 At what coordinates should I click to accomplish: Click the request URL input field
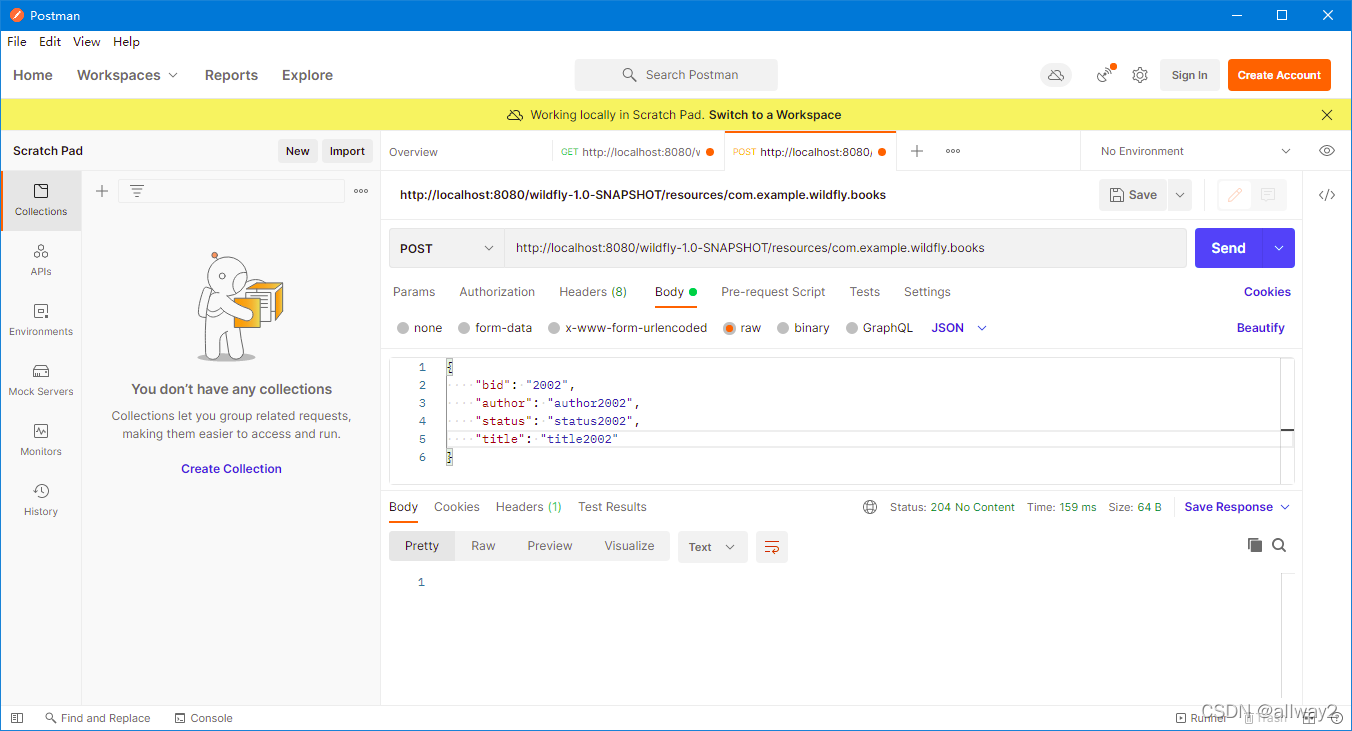click(845, 248)
